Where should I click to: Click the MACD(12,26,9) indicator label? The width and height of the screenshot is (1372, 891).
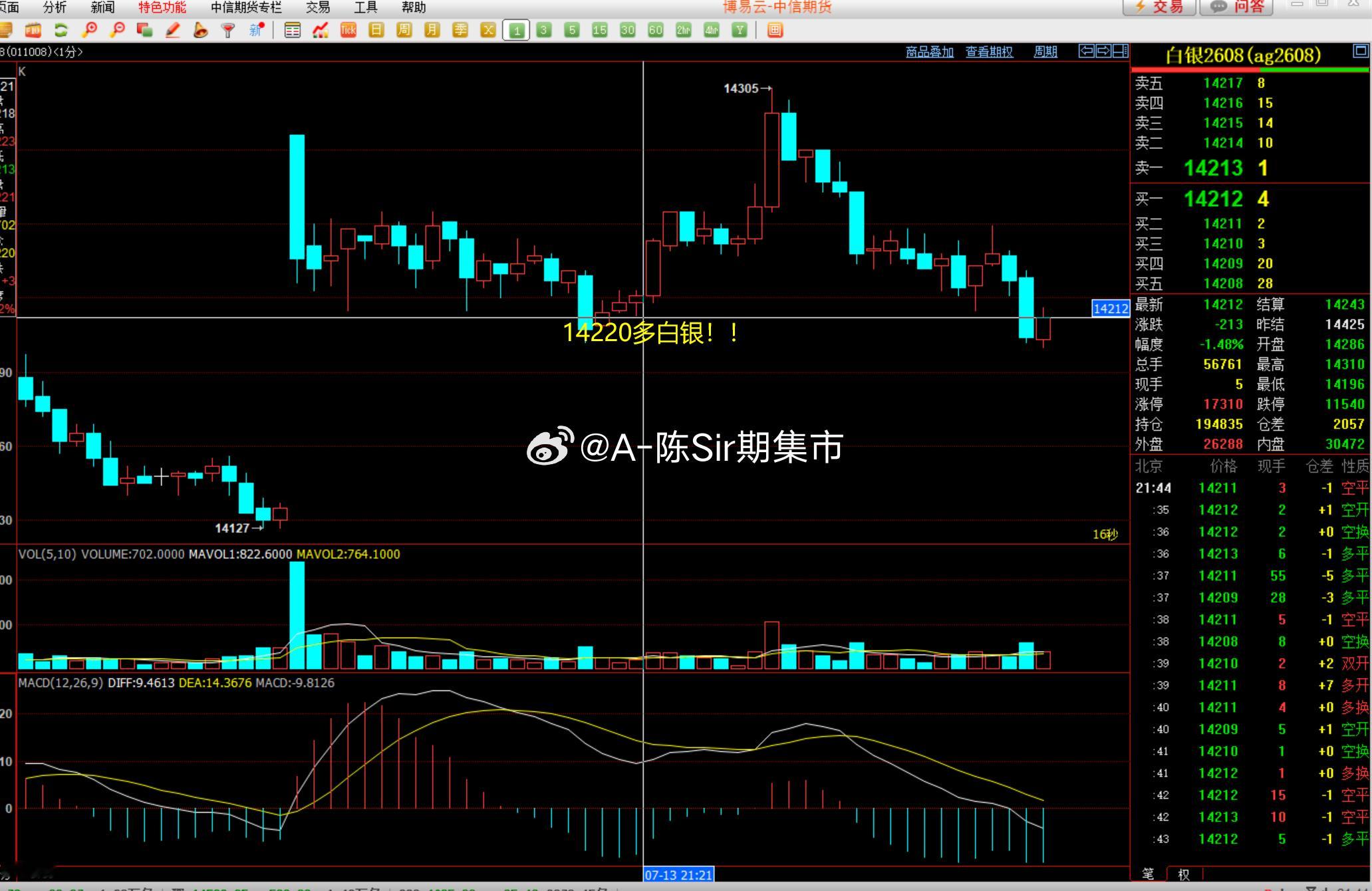[61, 683]
